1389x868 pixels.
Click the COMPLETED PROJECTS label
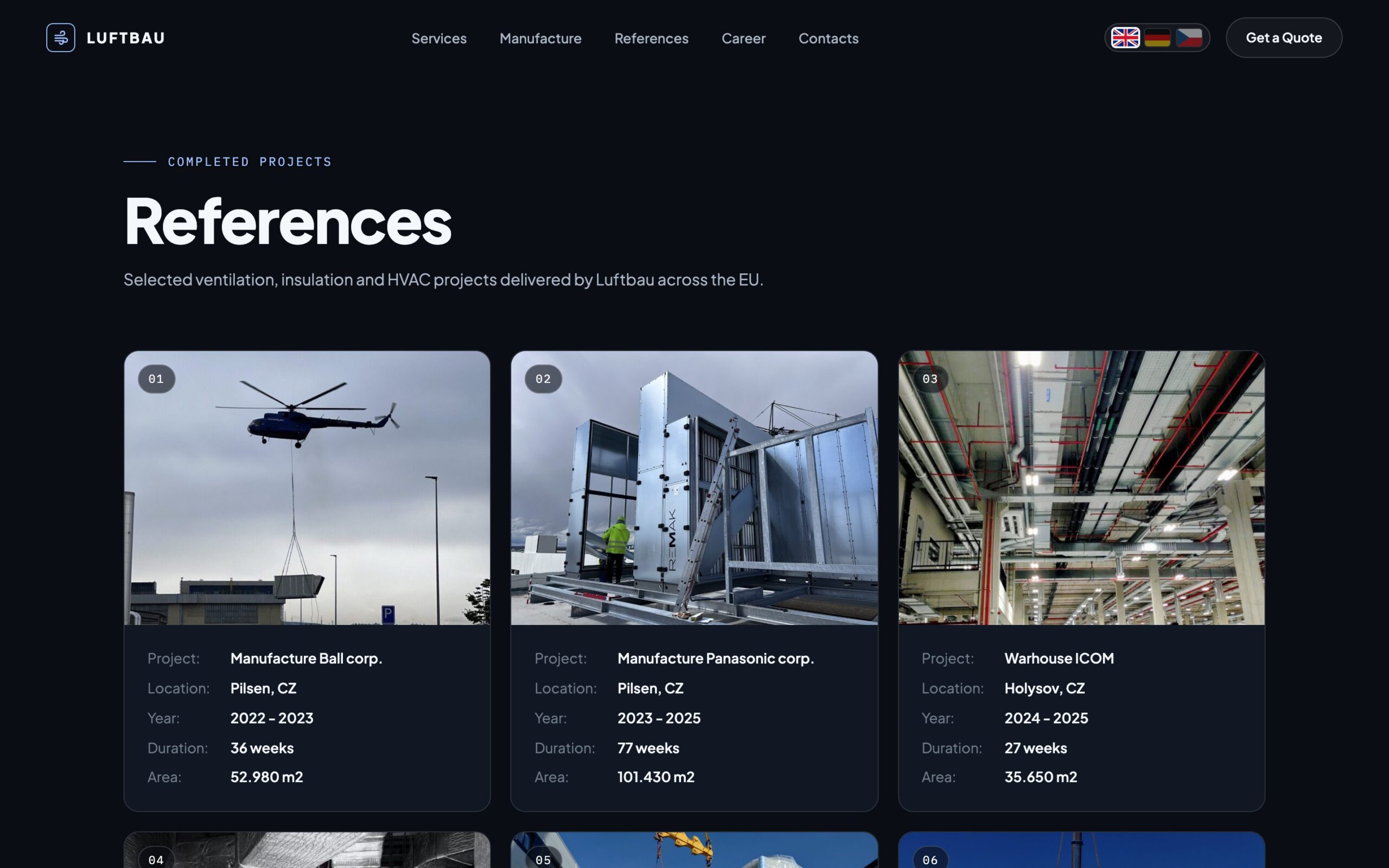250,162
